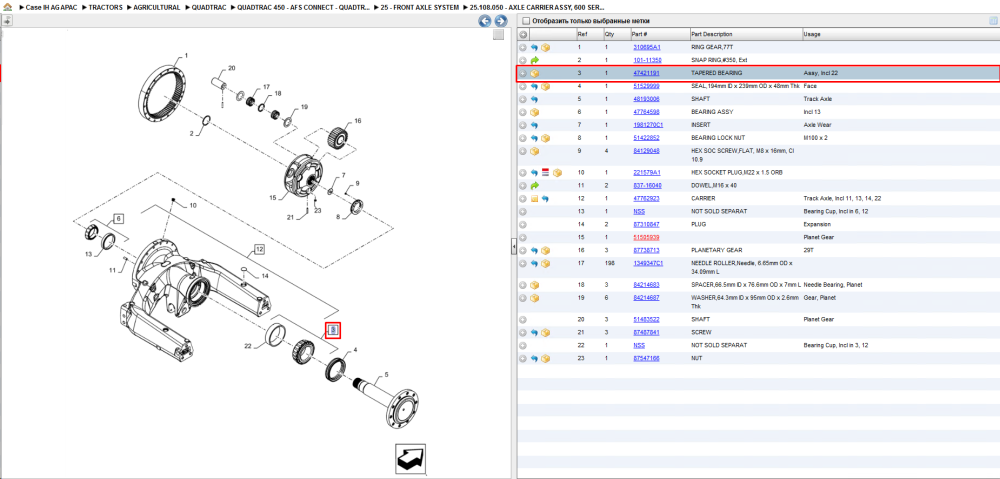Screen dimensions: 1000x479
Task: Click the box icon on RING GEAR row
Action: [546, 47]
